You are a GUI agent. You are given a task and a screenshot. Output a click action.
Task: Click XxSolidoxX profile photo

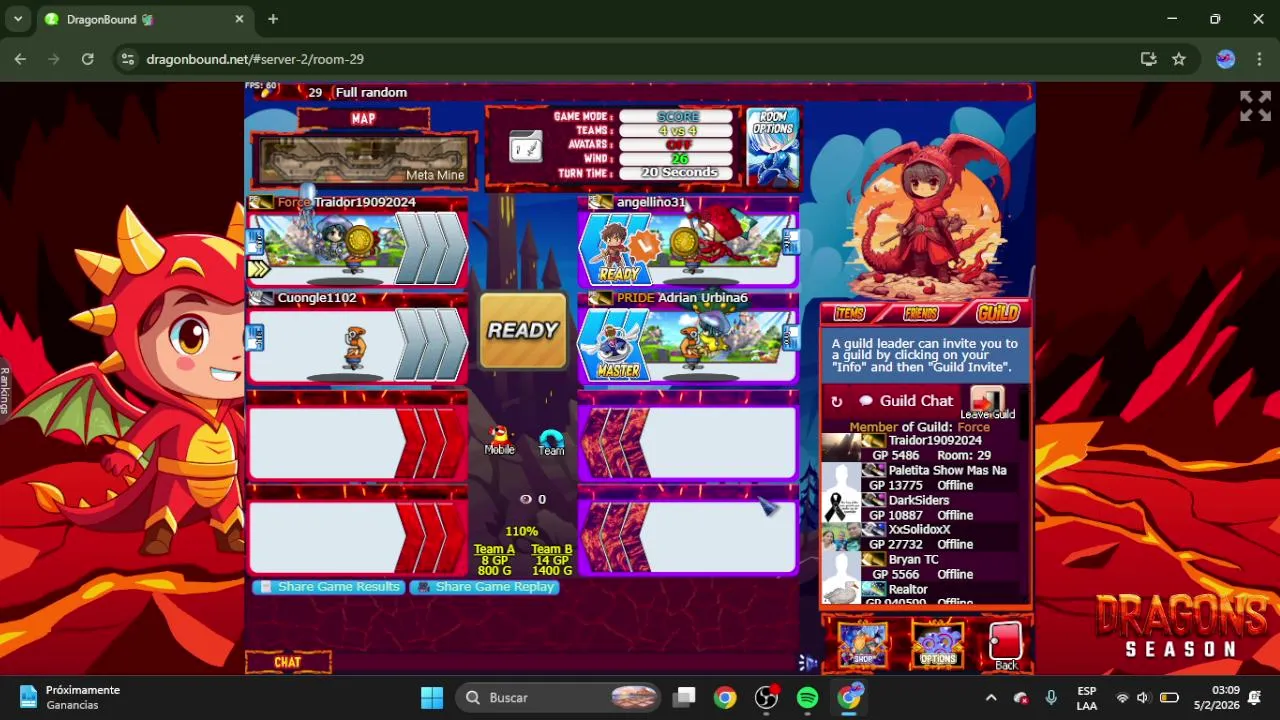[x=840, y=537]
